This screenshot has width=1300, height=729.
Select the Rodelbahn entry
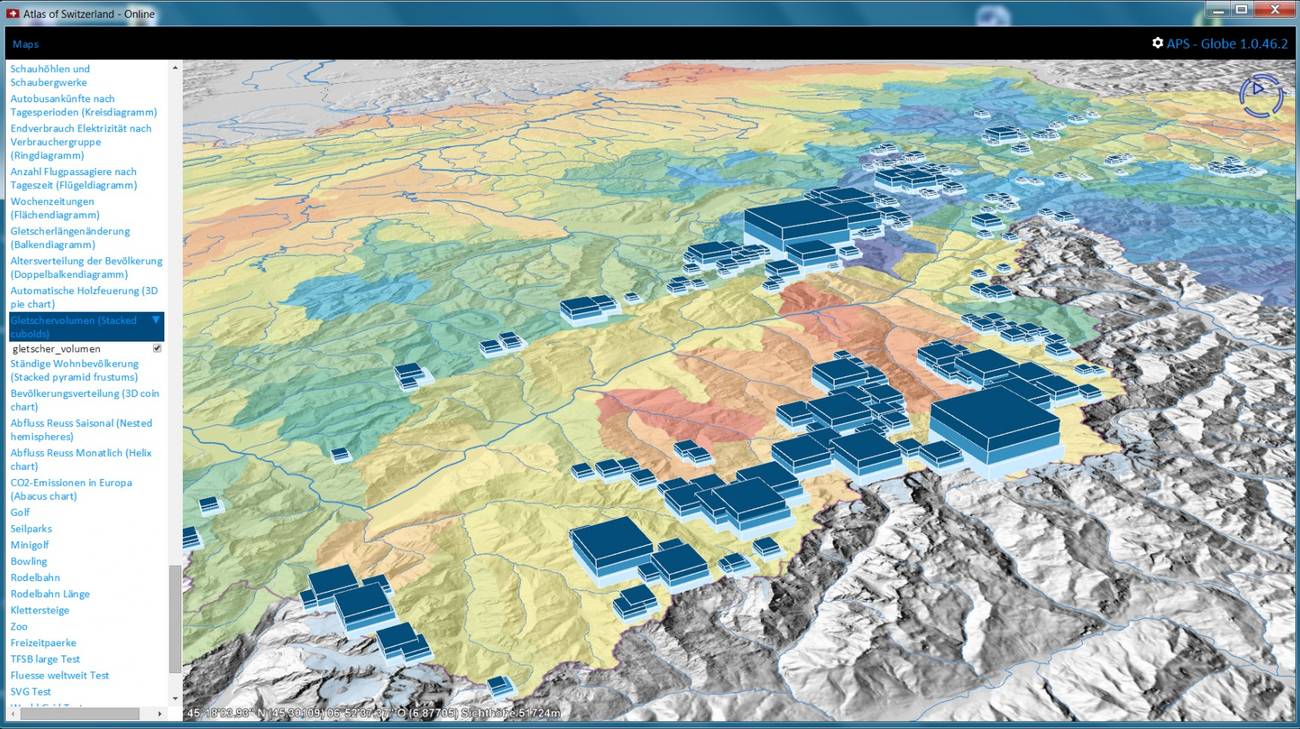coord(35,577)
